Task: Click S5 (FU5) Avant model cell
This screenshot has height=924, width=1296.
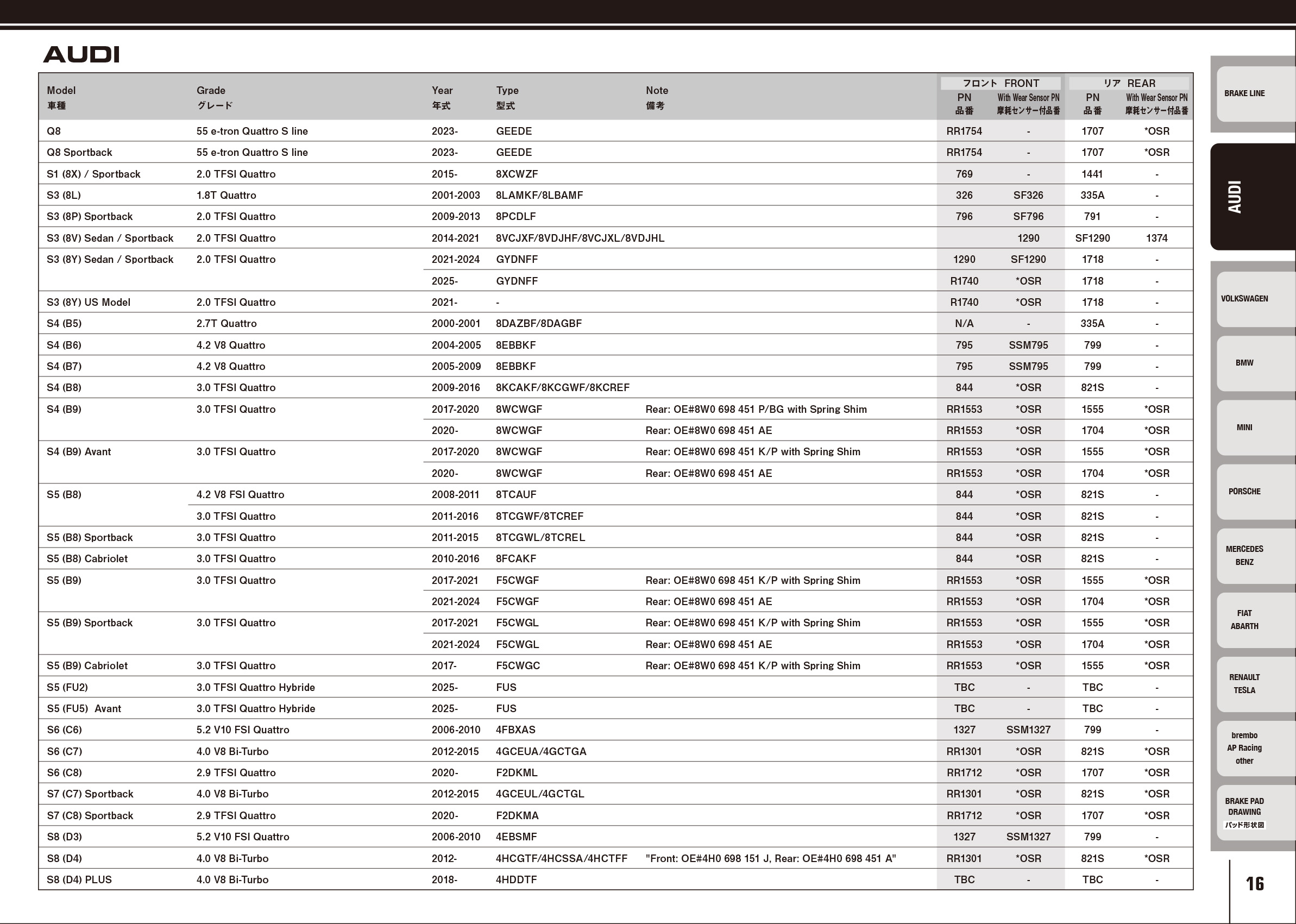Action: pyautogui.click(x=84, y=709)
